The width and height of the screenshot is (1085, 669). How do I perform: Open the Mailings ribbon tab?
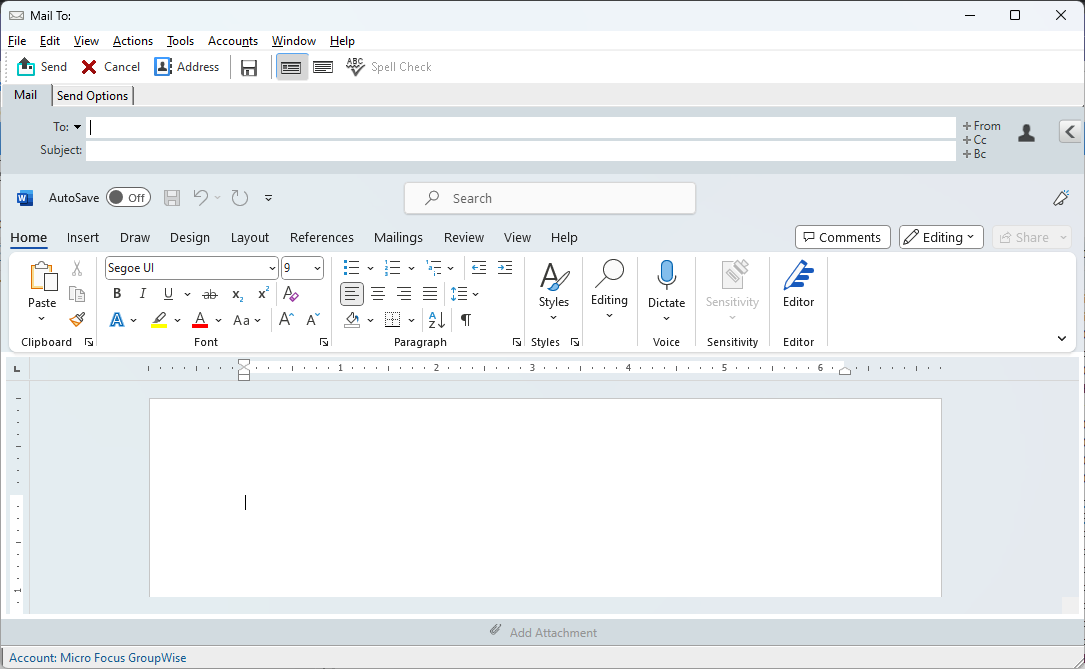tap(398, 238)
